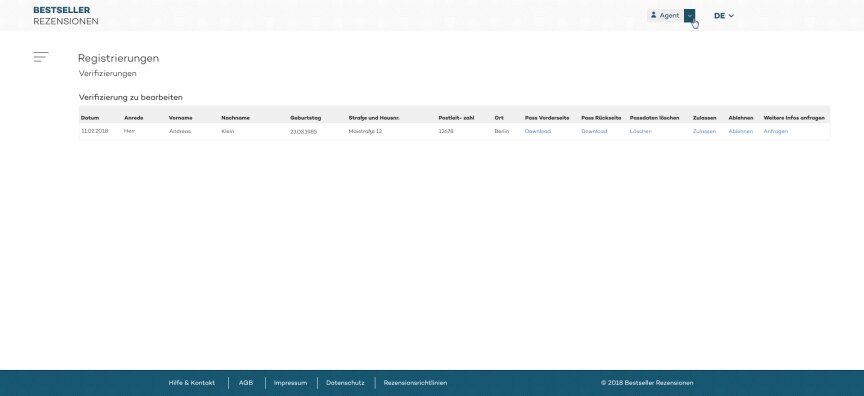Download the Pass Vorderseite file
This screenshot has width=864, height=396.
click(x=537, y=131)
